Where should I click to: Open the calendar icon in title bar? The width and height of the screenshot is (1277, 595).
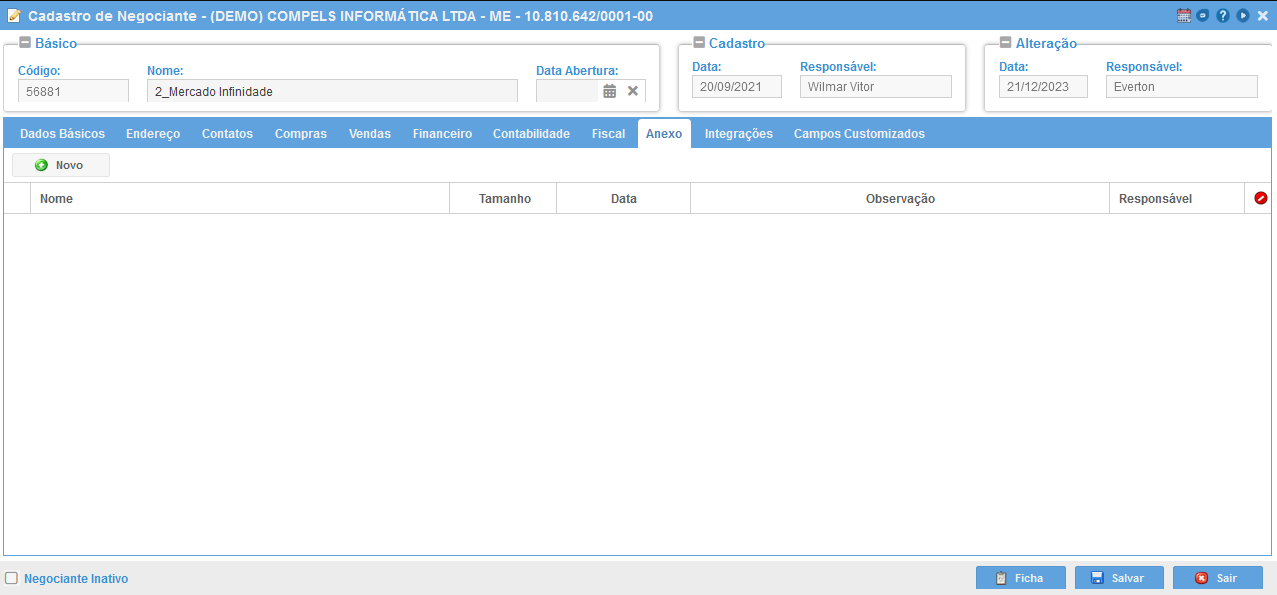1184,16
